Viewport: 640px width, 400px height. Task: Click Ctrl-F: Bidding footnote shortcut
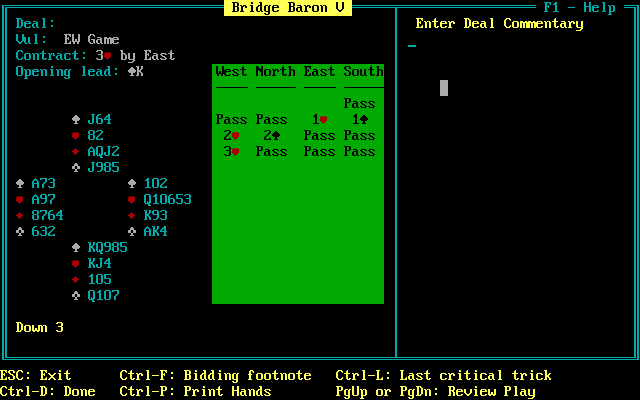(216, 375)
